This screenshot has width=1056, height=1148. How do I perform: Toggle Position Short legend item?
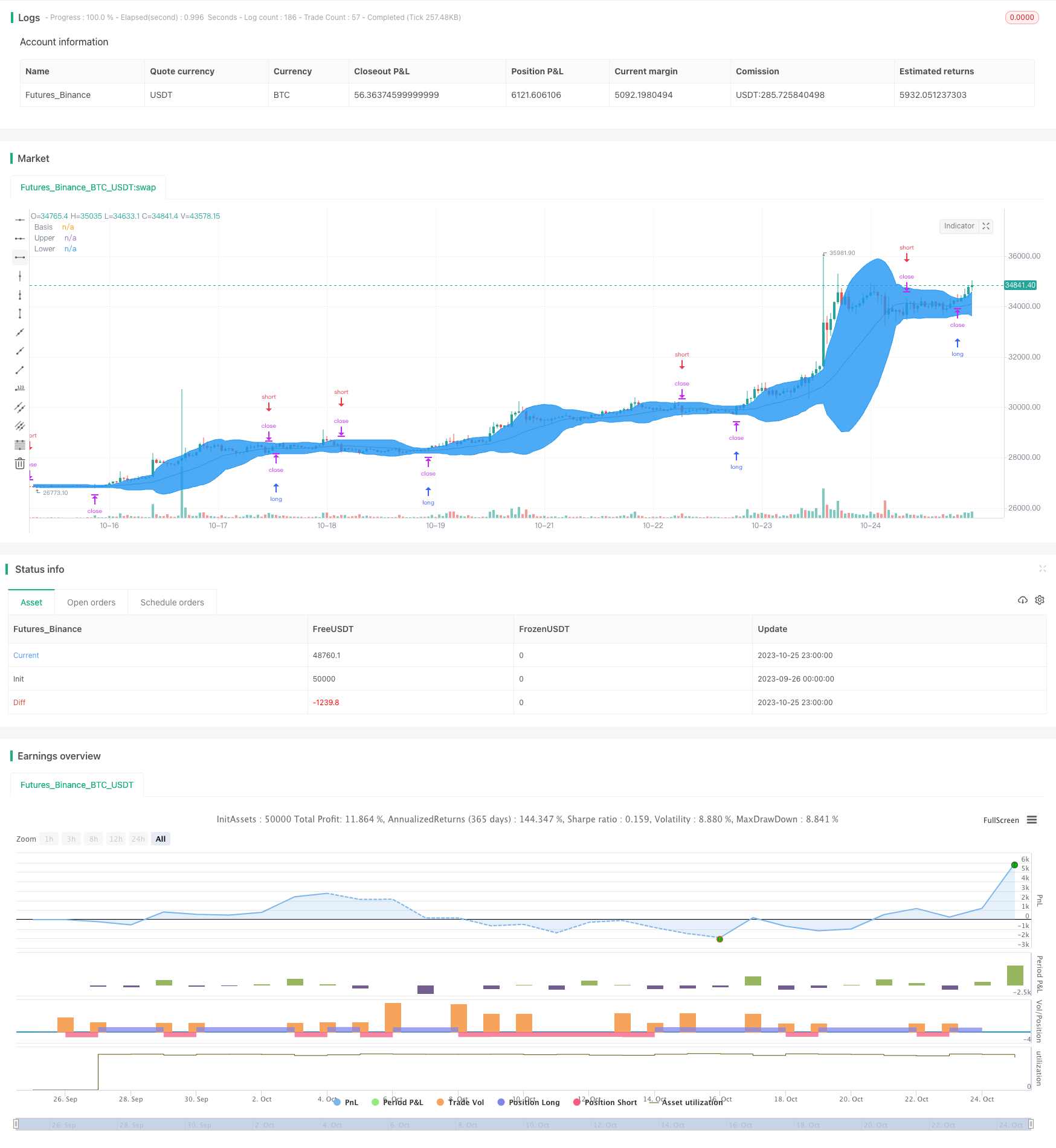(x=605, y=1102)
